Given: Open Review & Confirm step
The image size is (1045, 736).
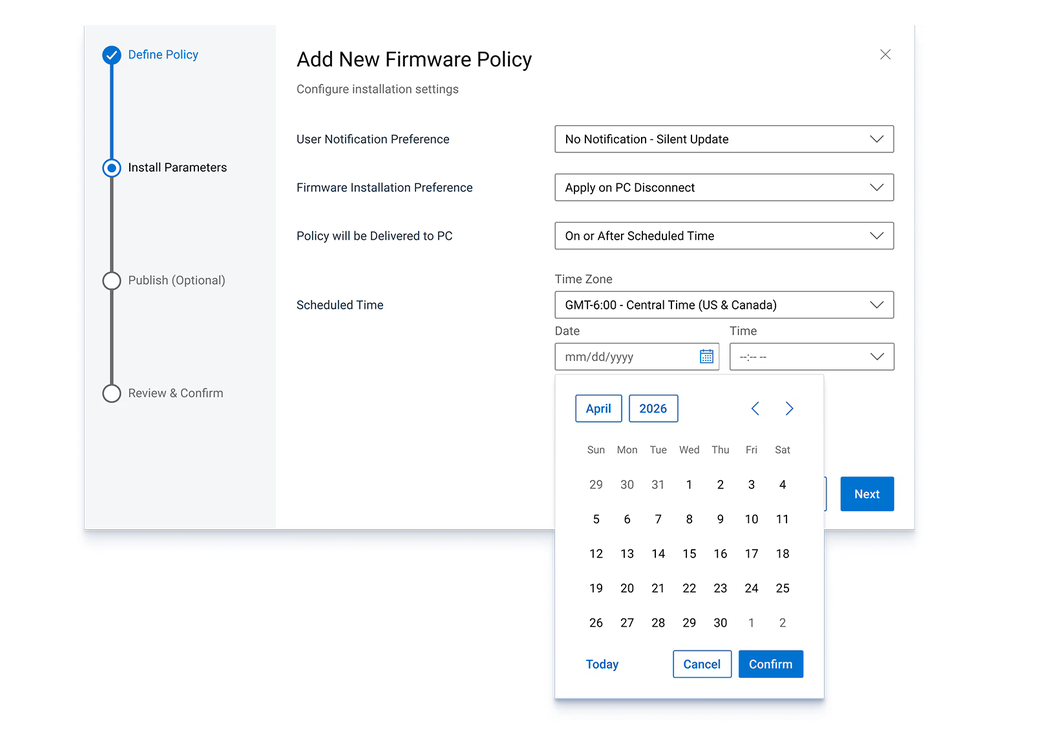Looking at the screenshot, I should 175,393.
